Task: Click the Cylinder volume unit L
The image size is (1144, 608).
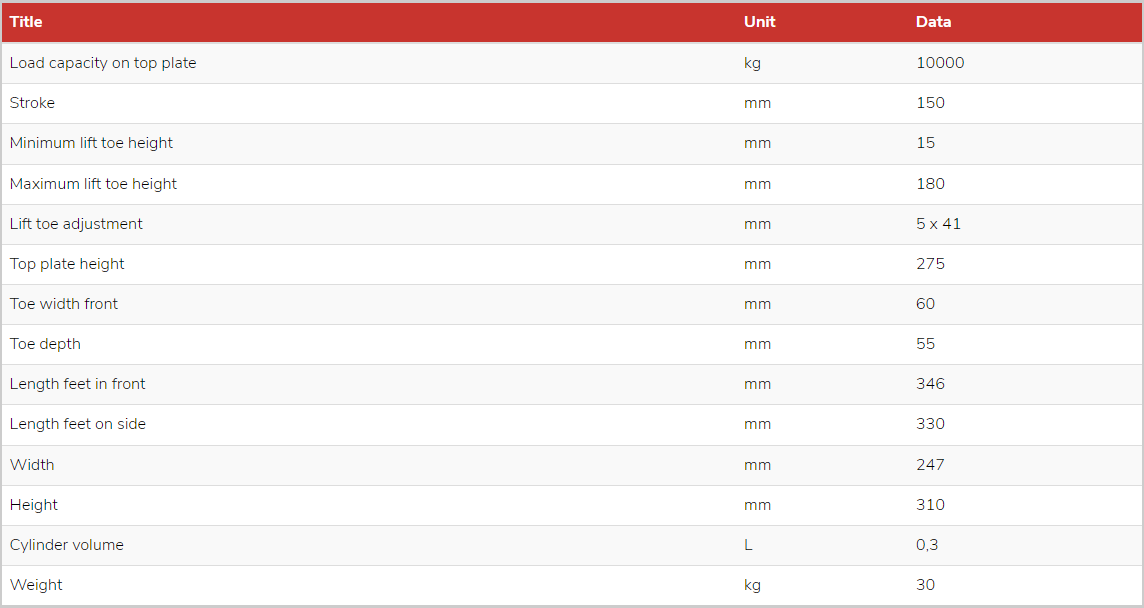Action: (x=748, y=545)
